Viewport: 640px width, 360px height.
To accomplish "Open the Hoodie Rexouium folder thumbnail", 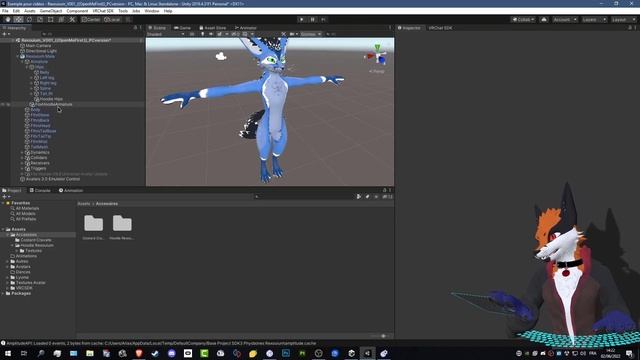I will (122, 223).
